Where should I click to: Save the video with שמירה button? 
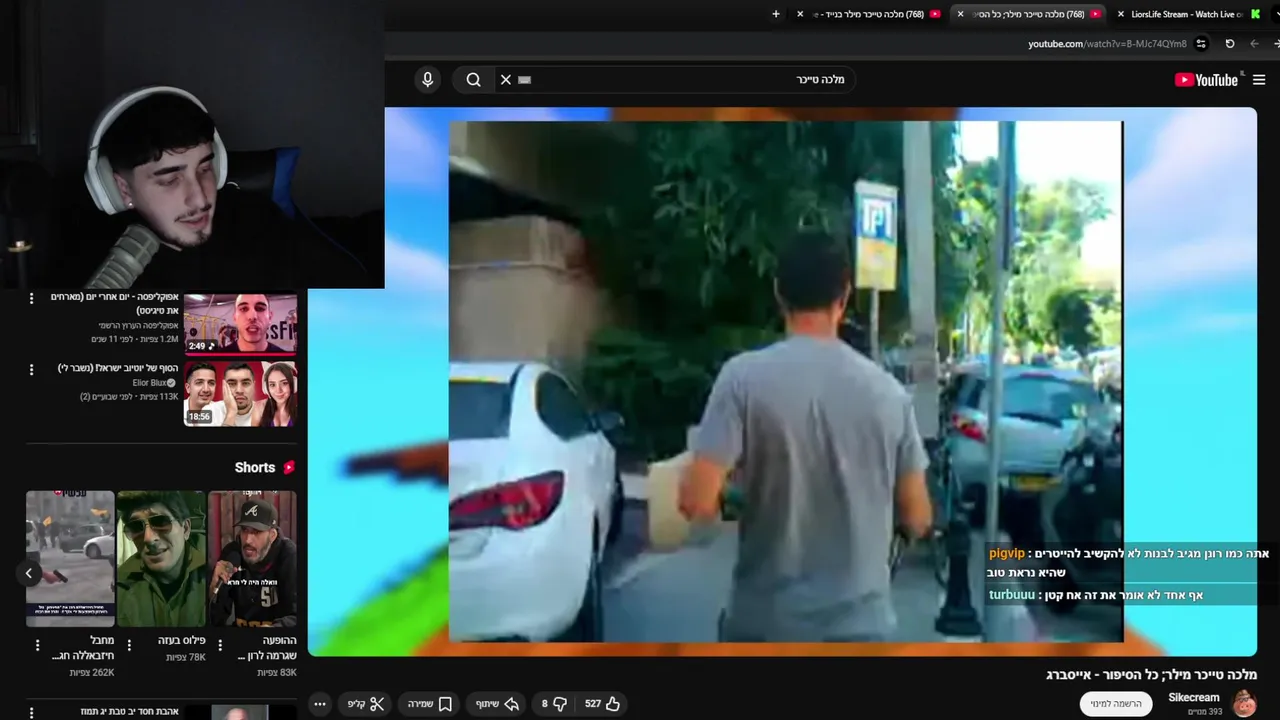click(x=430, y=704)
